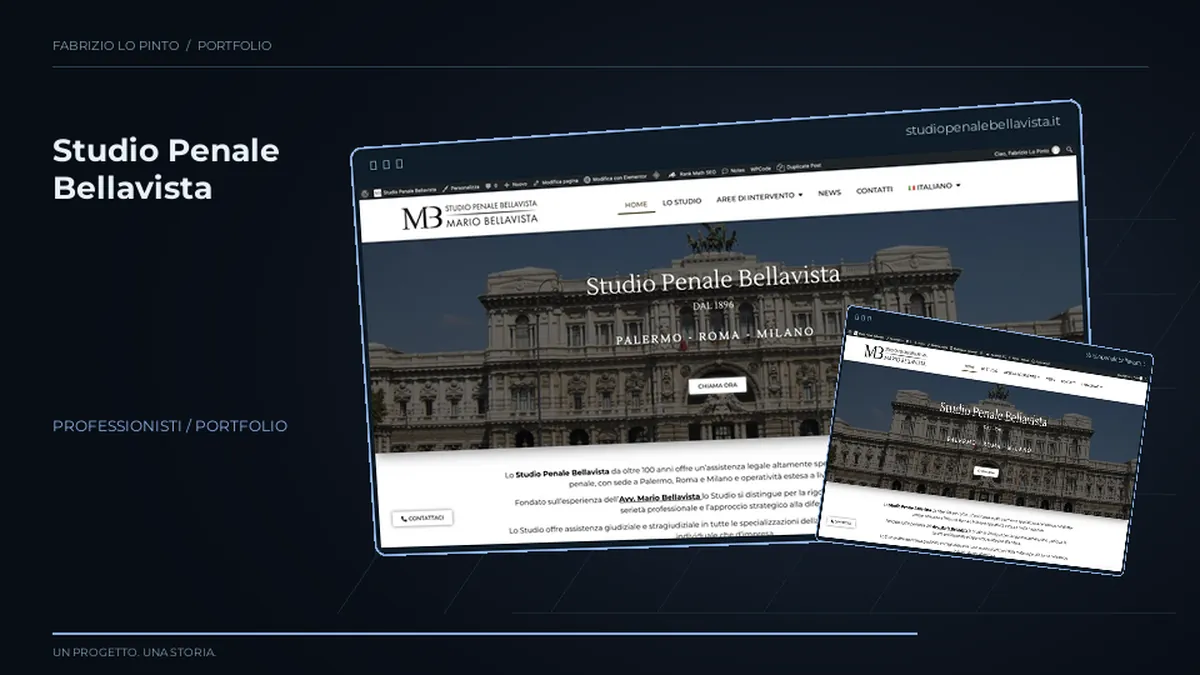
Task: Open 'Studio Penale Bellavista' site menu in admin bar
Action: (406, 190)
